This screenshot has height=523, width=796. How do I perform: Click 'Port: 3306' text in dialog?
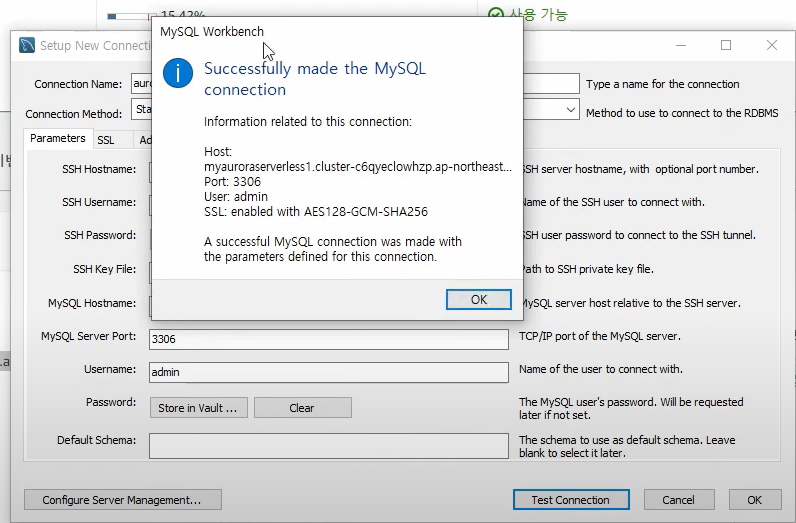click(x=233, y=182)
